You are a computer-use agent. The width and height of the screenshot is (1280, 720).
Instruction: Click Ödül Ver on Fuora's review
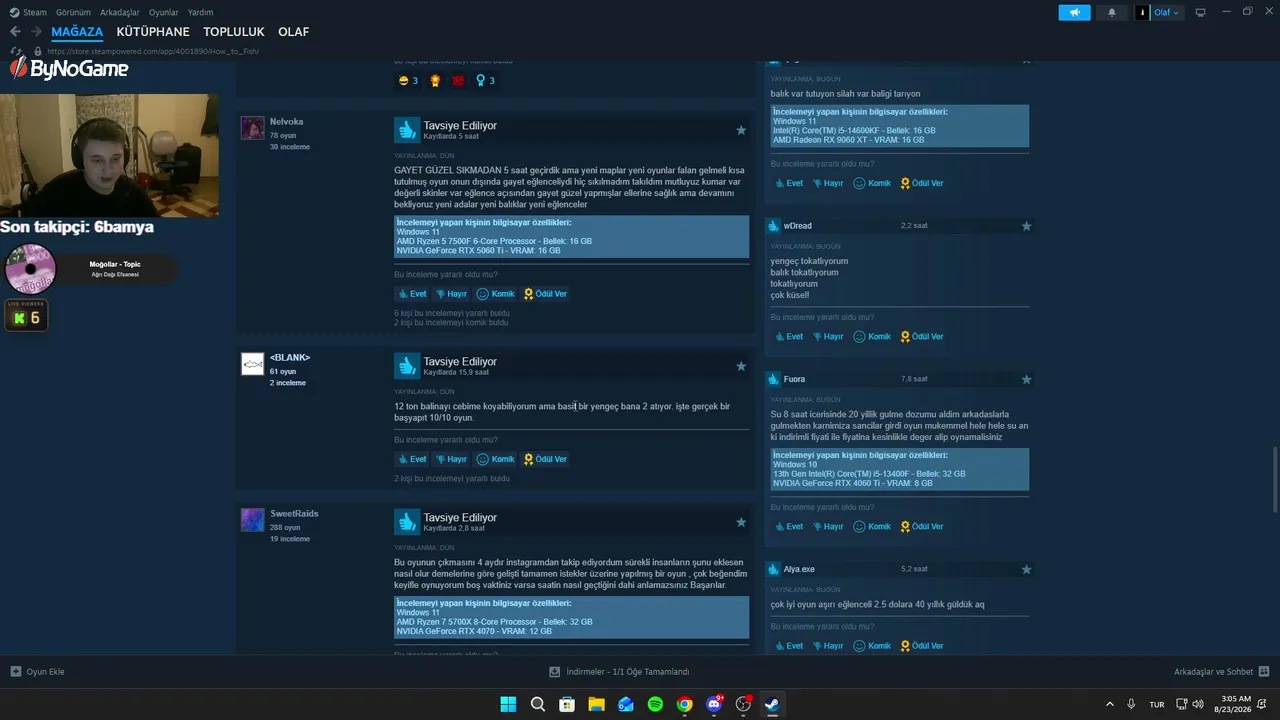922,526
